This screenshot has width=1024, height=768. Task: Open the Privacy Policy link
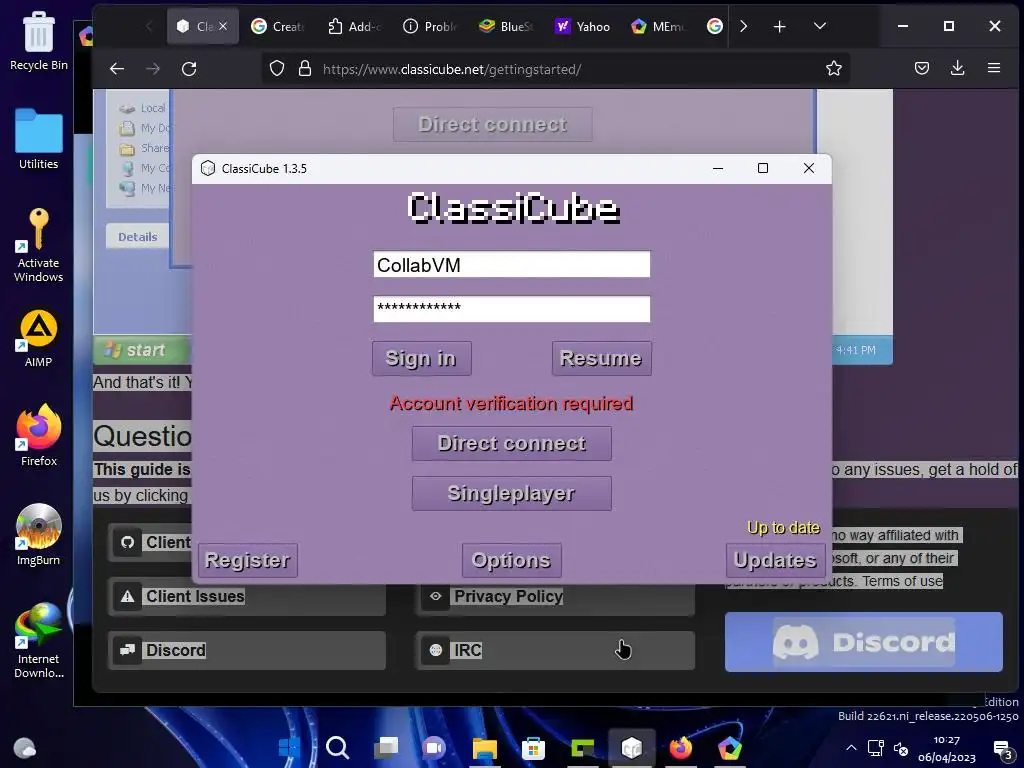(x=555, y=596)
